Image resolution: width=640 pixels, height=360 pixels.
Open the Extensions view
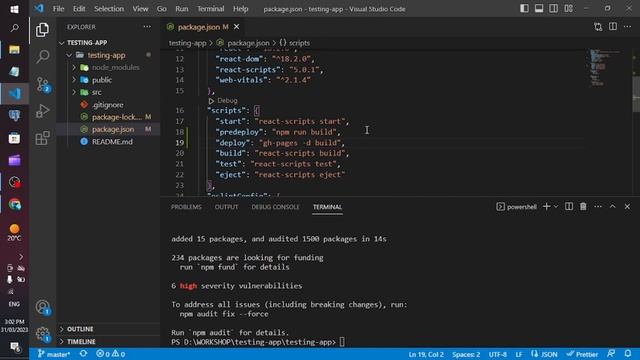click(x=42, y=138)
